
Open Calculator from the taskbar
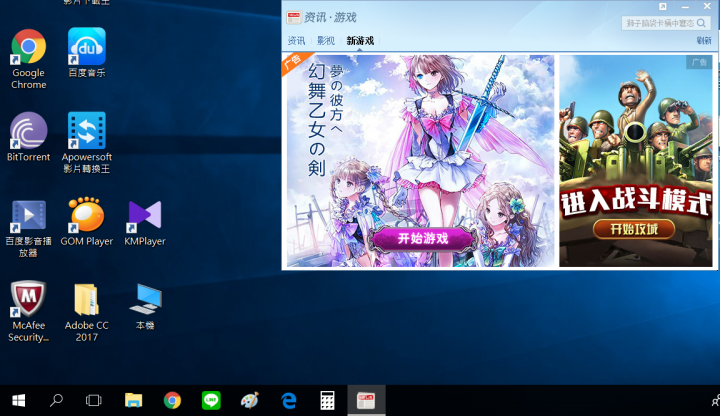(327, 401)
